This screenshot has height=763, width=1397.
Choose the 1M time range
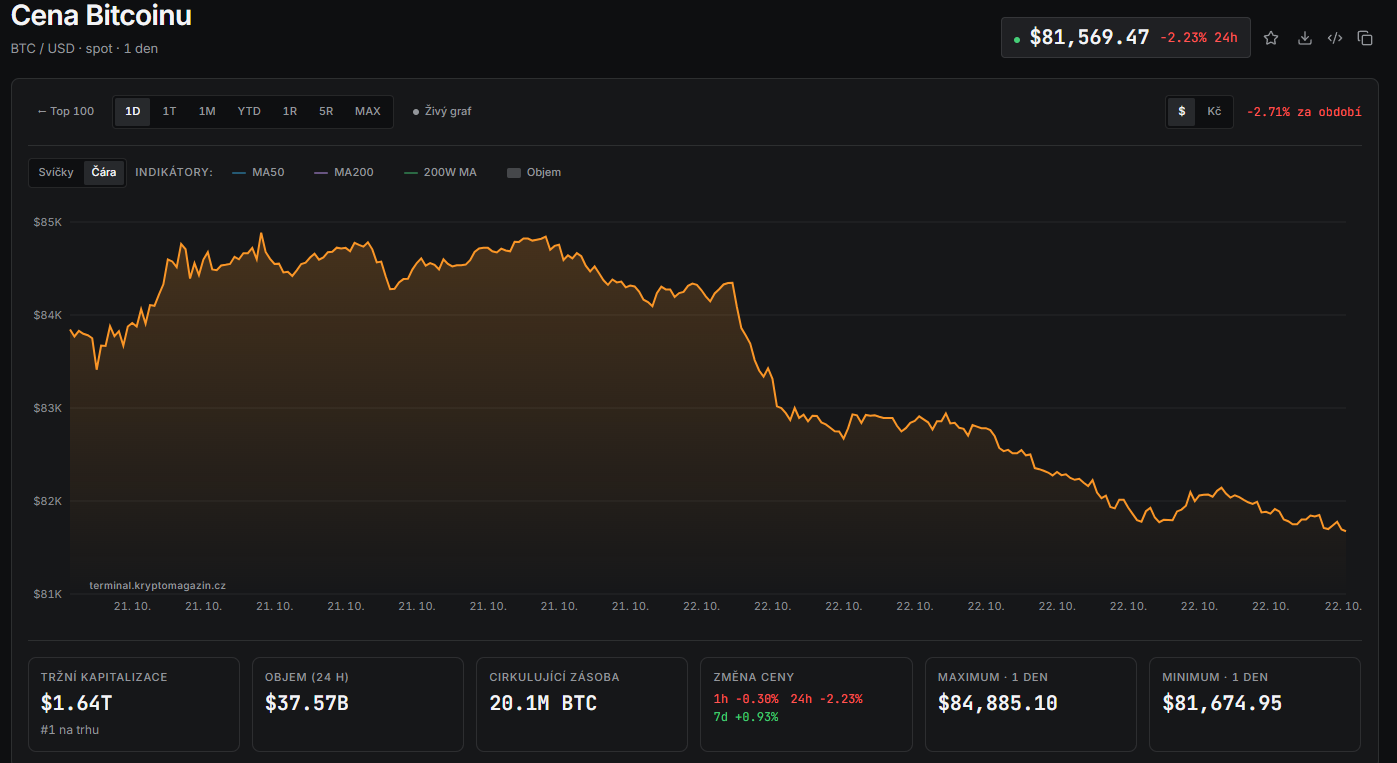click(x=207, y=111)
